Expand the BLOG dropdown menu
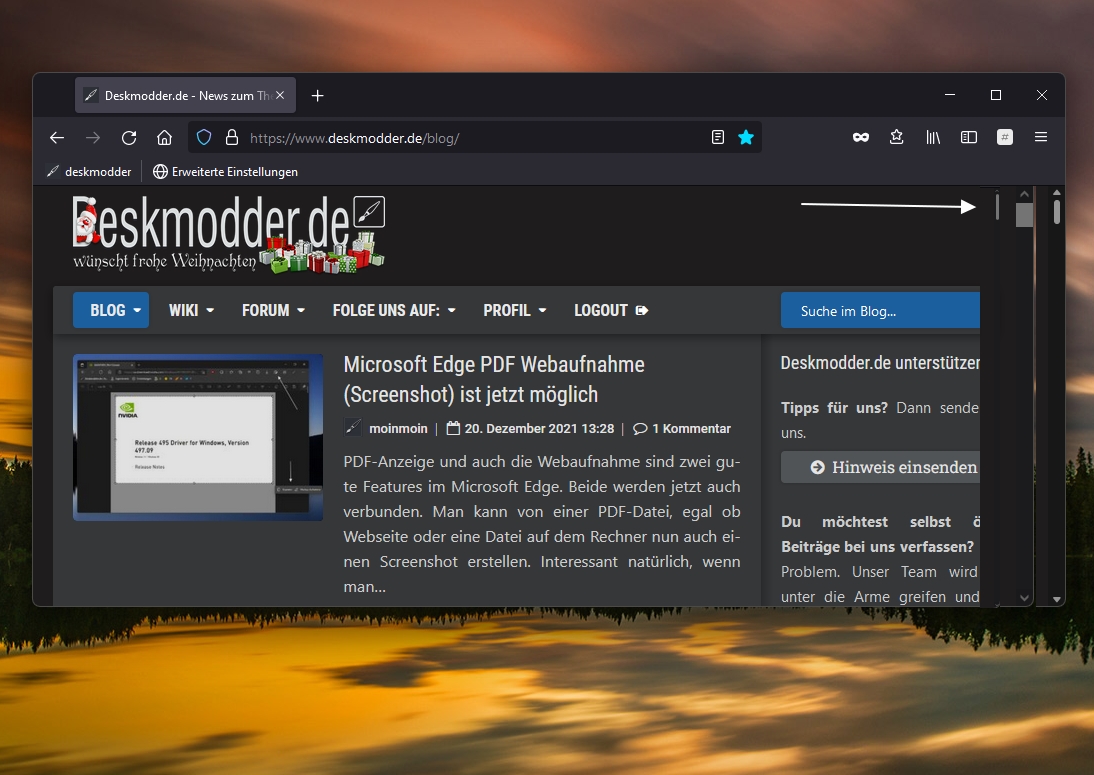 click(x=111, y=310)
